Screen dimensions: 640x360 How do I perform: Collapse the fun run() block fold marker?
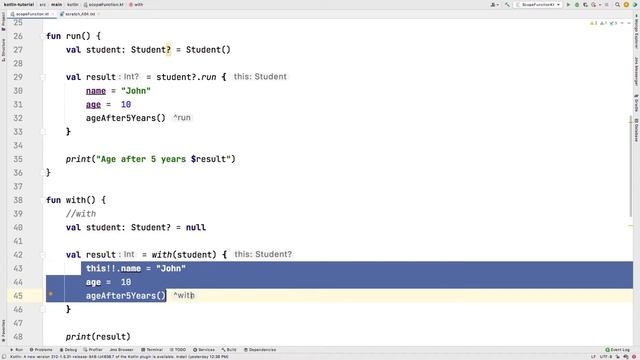[43, 36]
